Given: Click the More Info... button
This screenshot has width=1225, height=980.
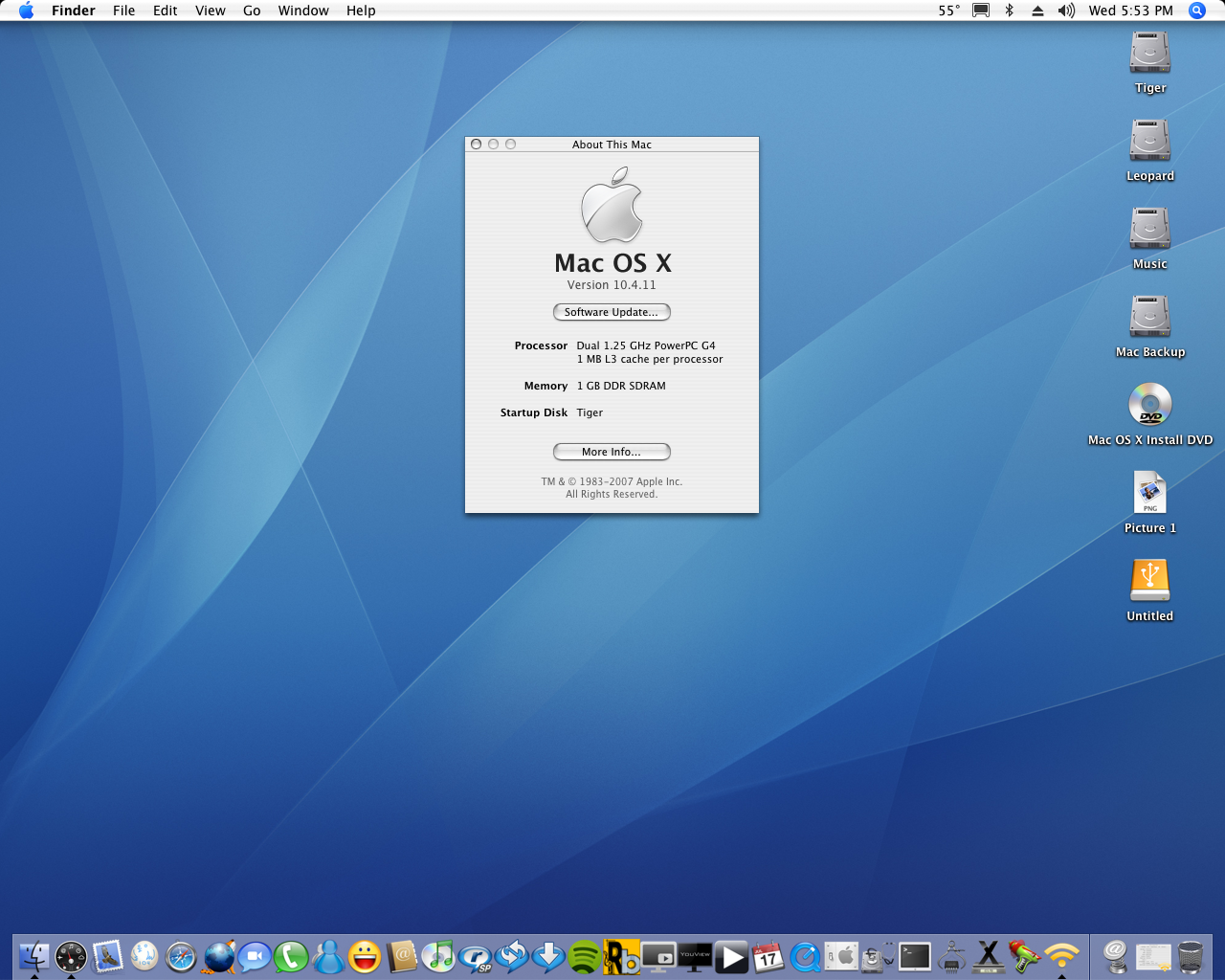Looking at the screenshot, I should [612, 452].
